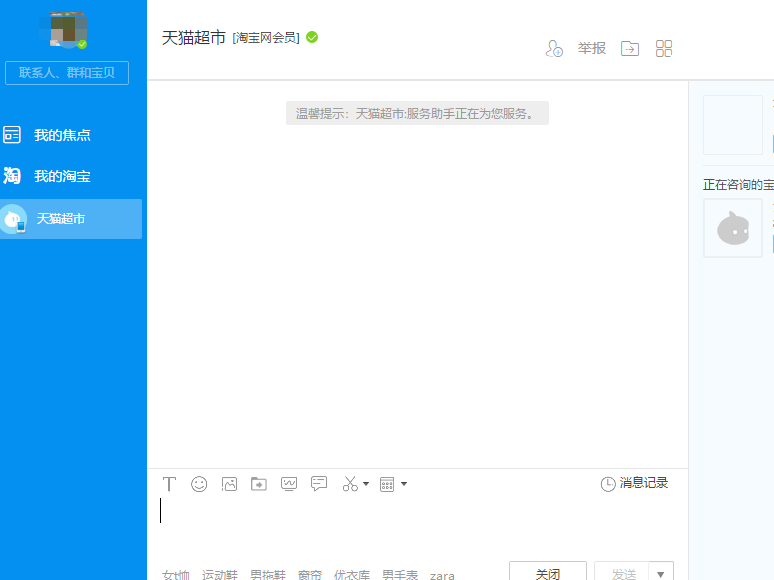Image resolution: width=774 pixels, height=580 pixels.
Task: Expand the screenshot options dropdown arrow
Action: pyautogui.click(x=366, y=484)
